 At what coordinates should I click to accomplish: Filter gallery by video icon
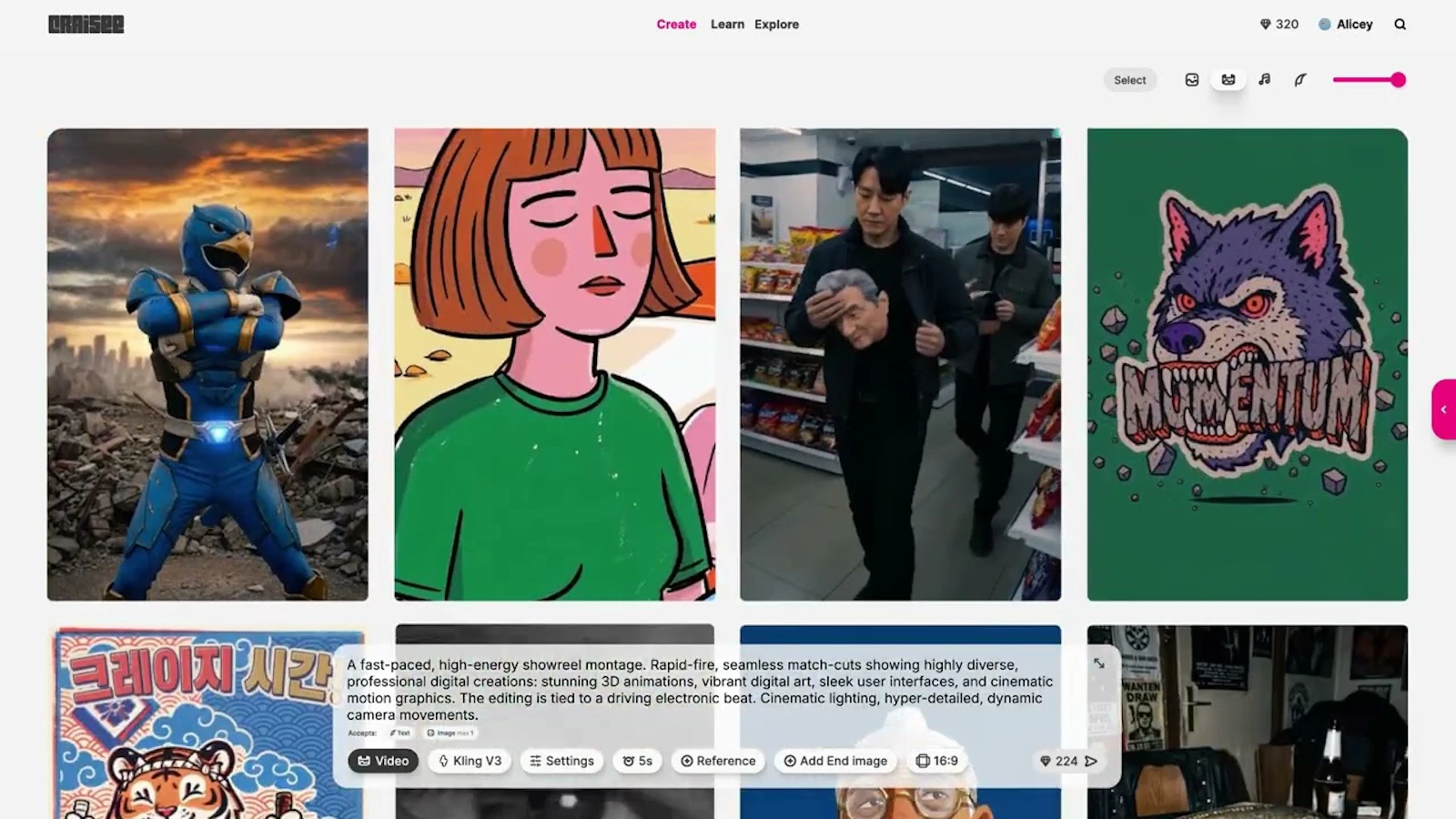(x=1228, y=80)
